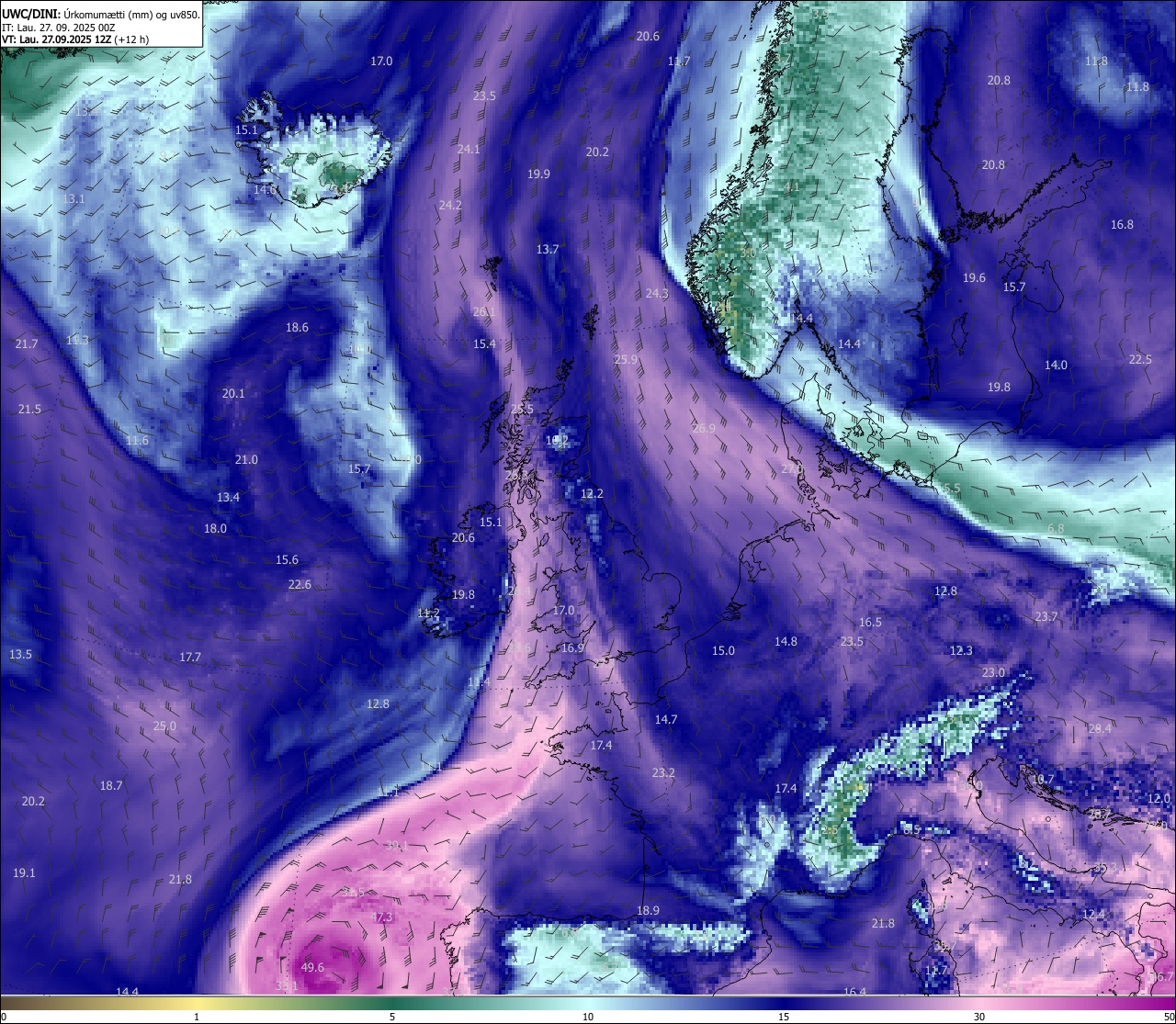Screen dimensions: 1176x1024
Task: Click the 47.3 value label
Action: coord(381,917)
